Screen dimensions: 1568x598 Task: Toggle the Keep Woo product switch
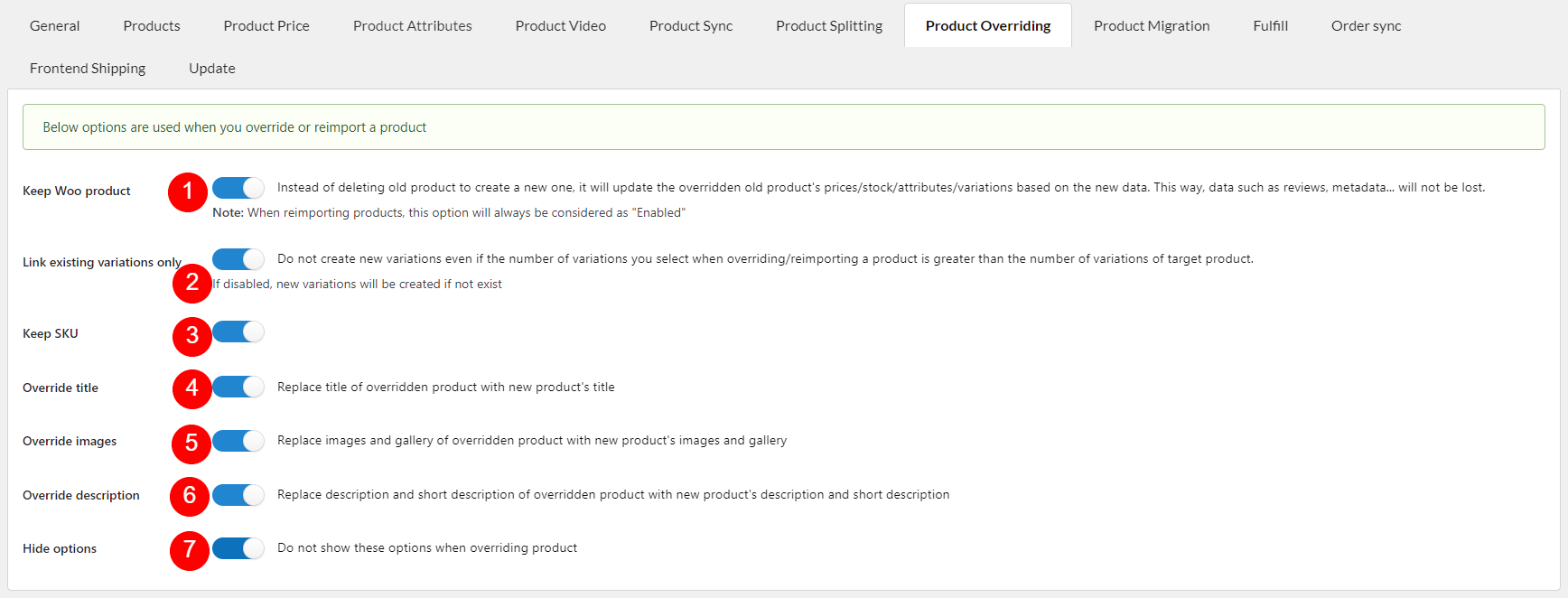coord(238,187)
